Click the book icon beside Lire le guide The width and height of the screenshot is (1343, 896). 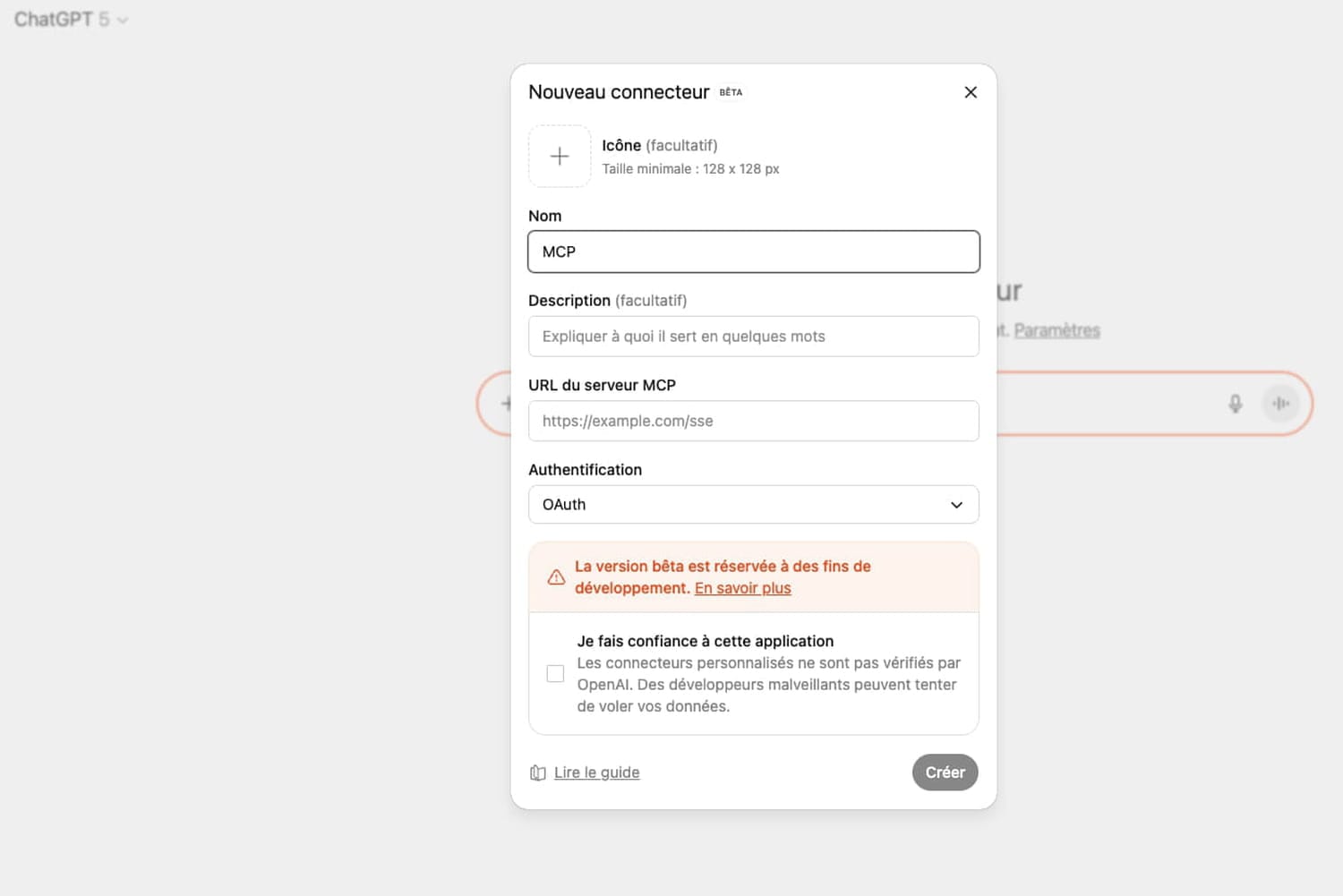click(537, 772)
